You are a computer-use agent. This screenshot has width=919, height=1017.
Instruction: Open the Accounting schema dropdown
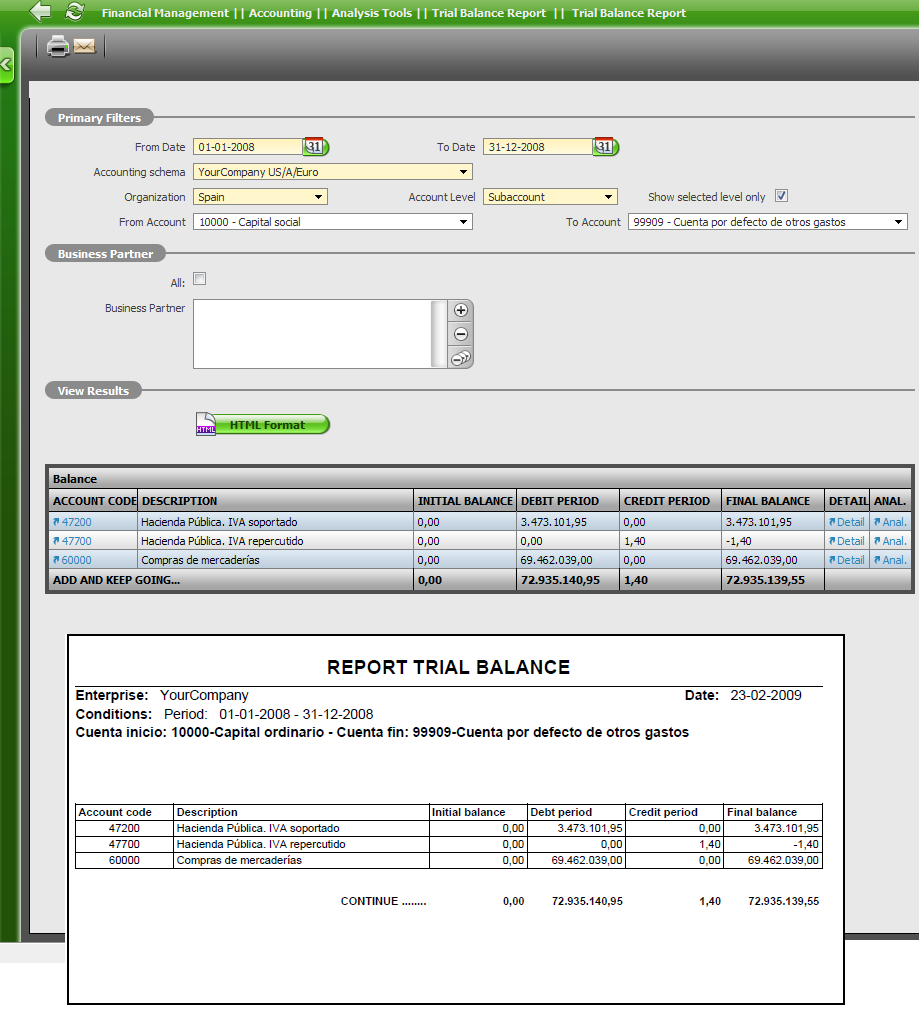coord(332,172)
